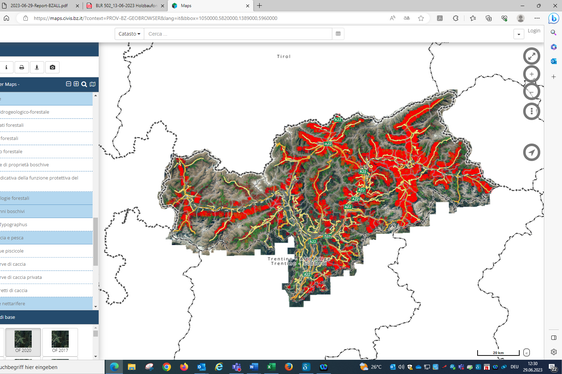
Task: Select the 'ue piscicole' layer
Action: 47,251
